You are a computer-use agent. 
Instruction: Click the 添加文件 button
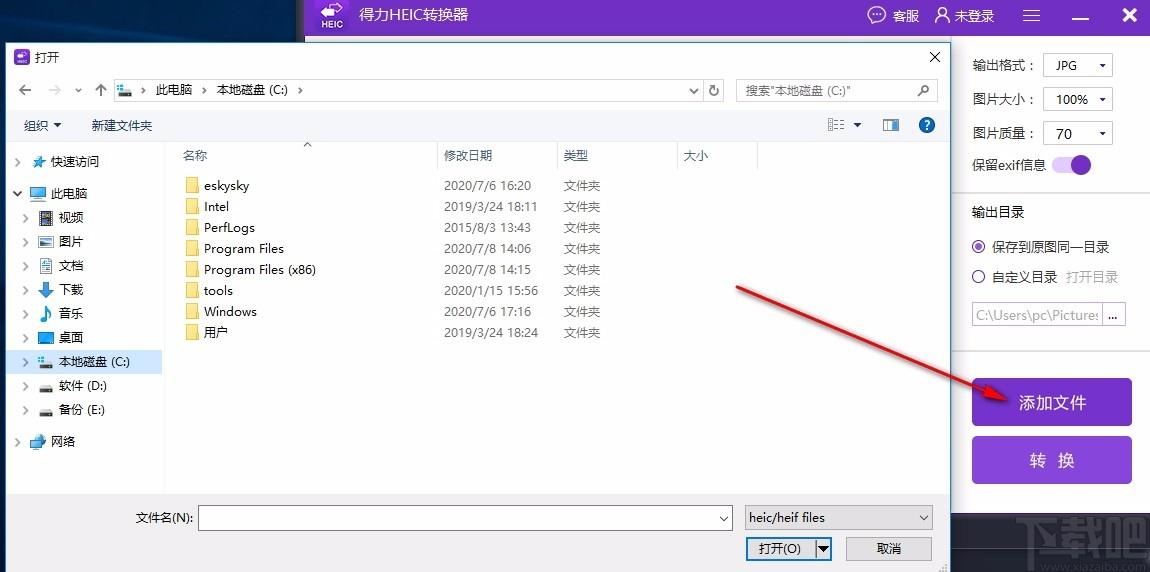1052,402
